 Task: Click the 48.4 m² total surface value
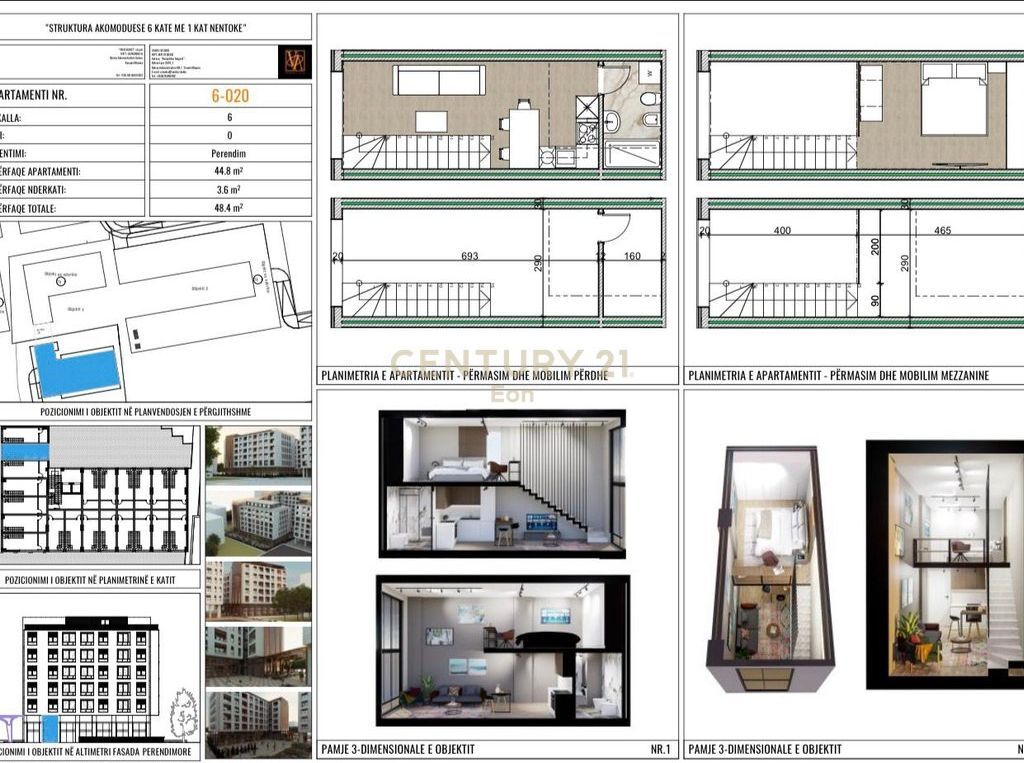click(x=230, y=208)
